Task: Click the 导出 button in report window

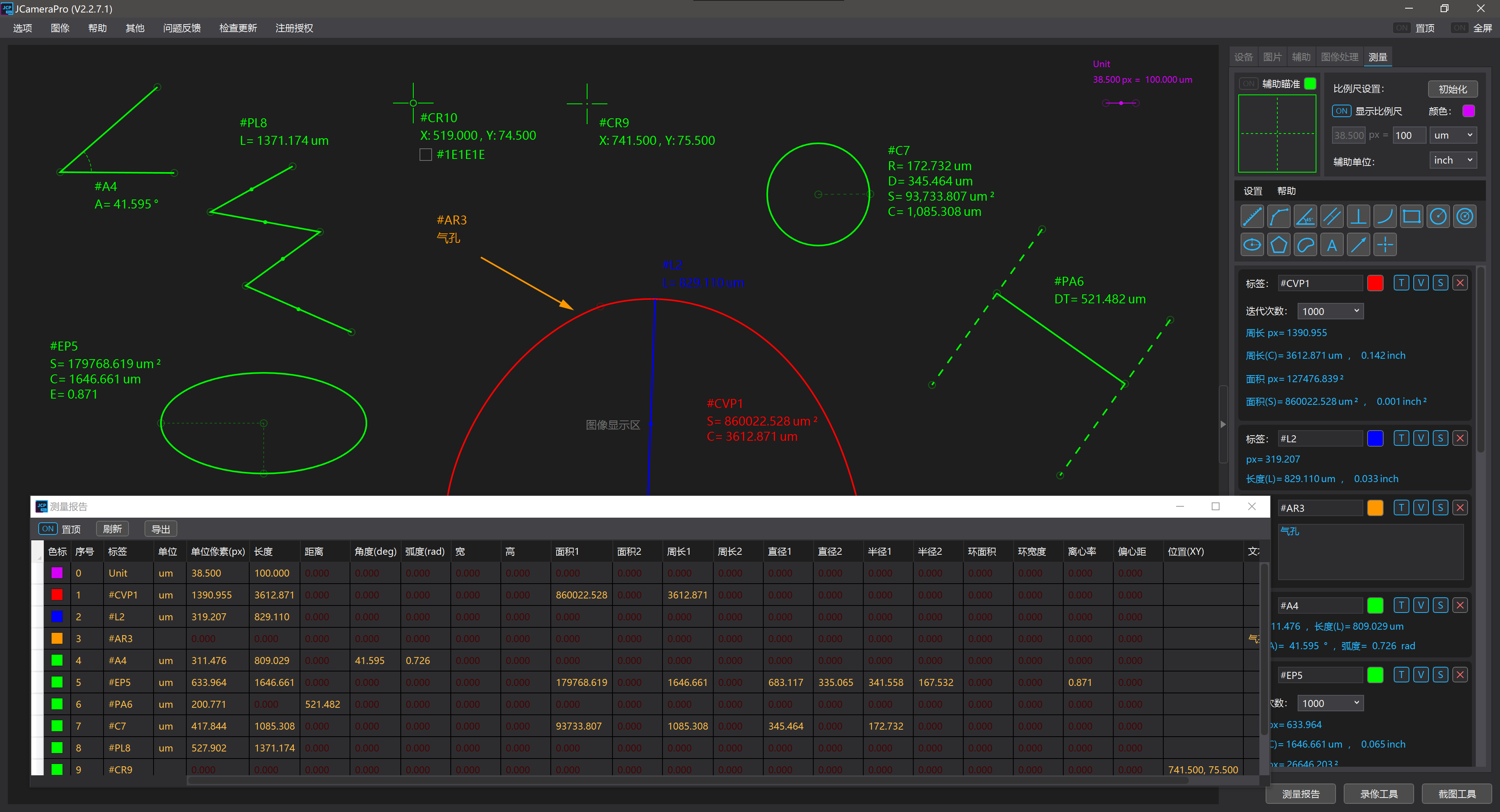Action: pos(160,529)
